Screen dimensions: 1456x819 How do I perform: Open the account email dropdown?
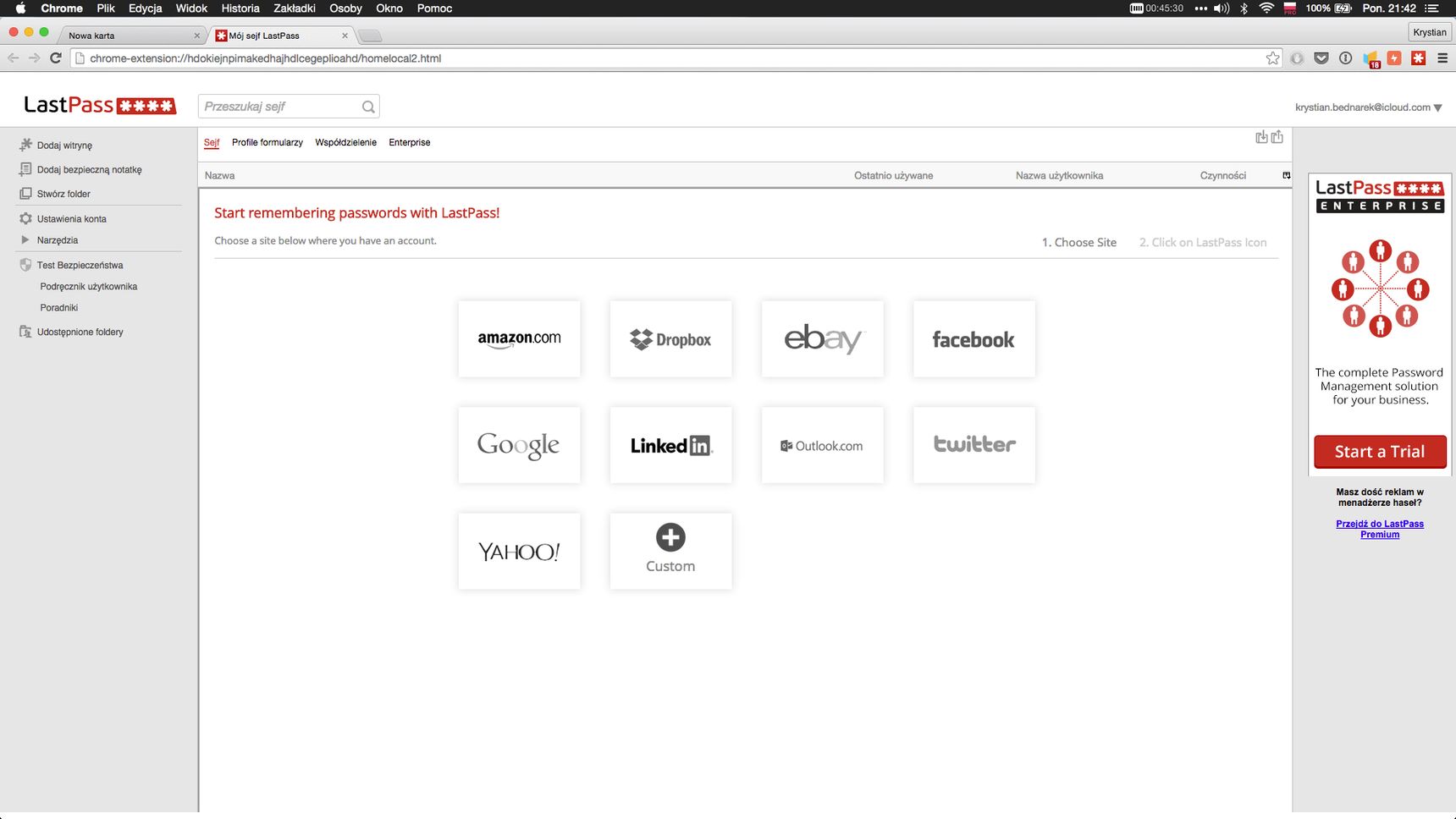1368,107
